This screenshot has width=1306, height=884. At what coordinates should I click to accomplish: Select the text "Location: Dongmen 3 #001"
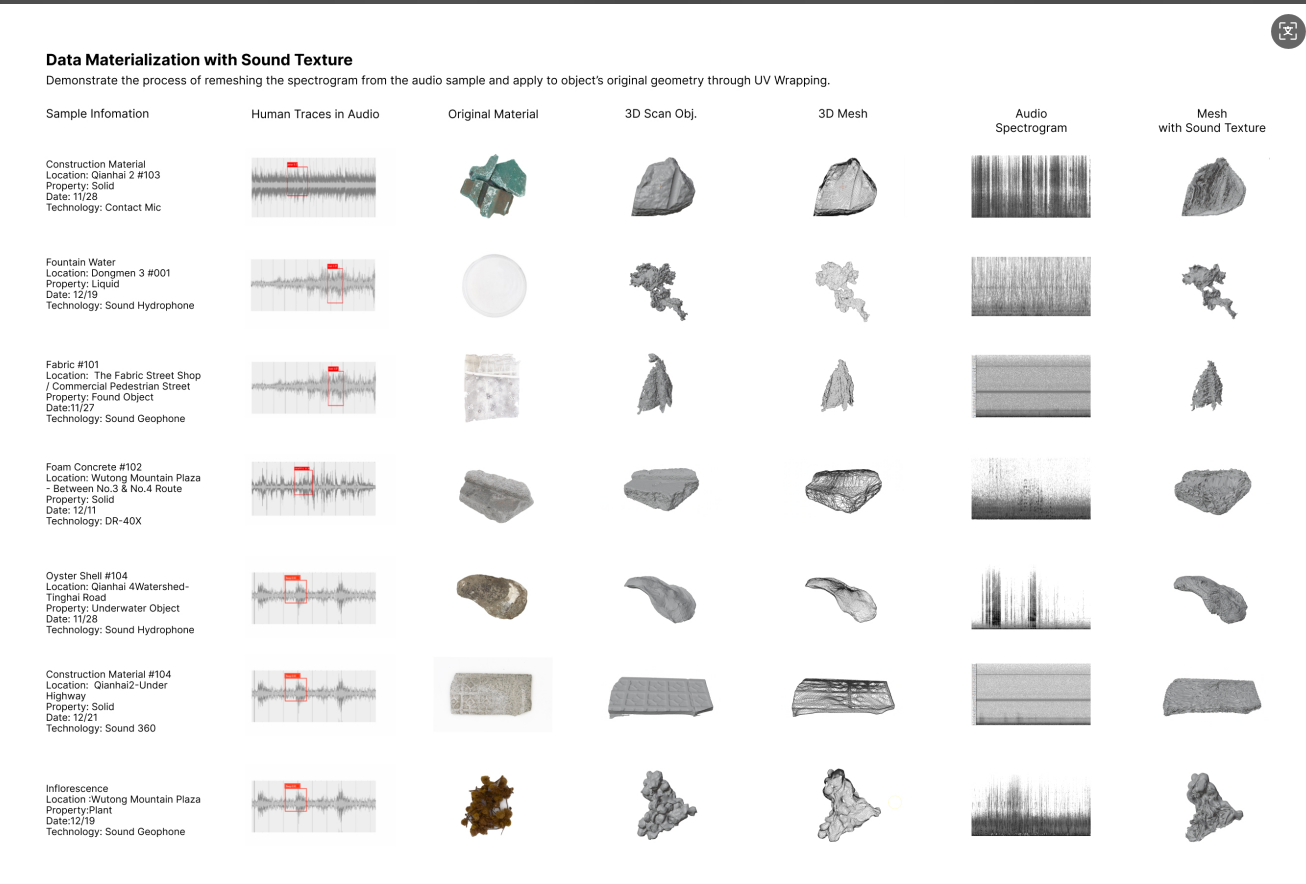point(108,273)
